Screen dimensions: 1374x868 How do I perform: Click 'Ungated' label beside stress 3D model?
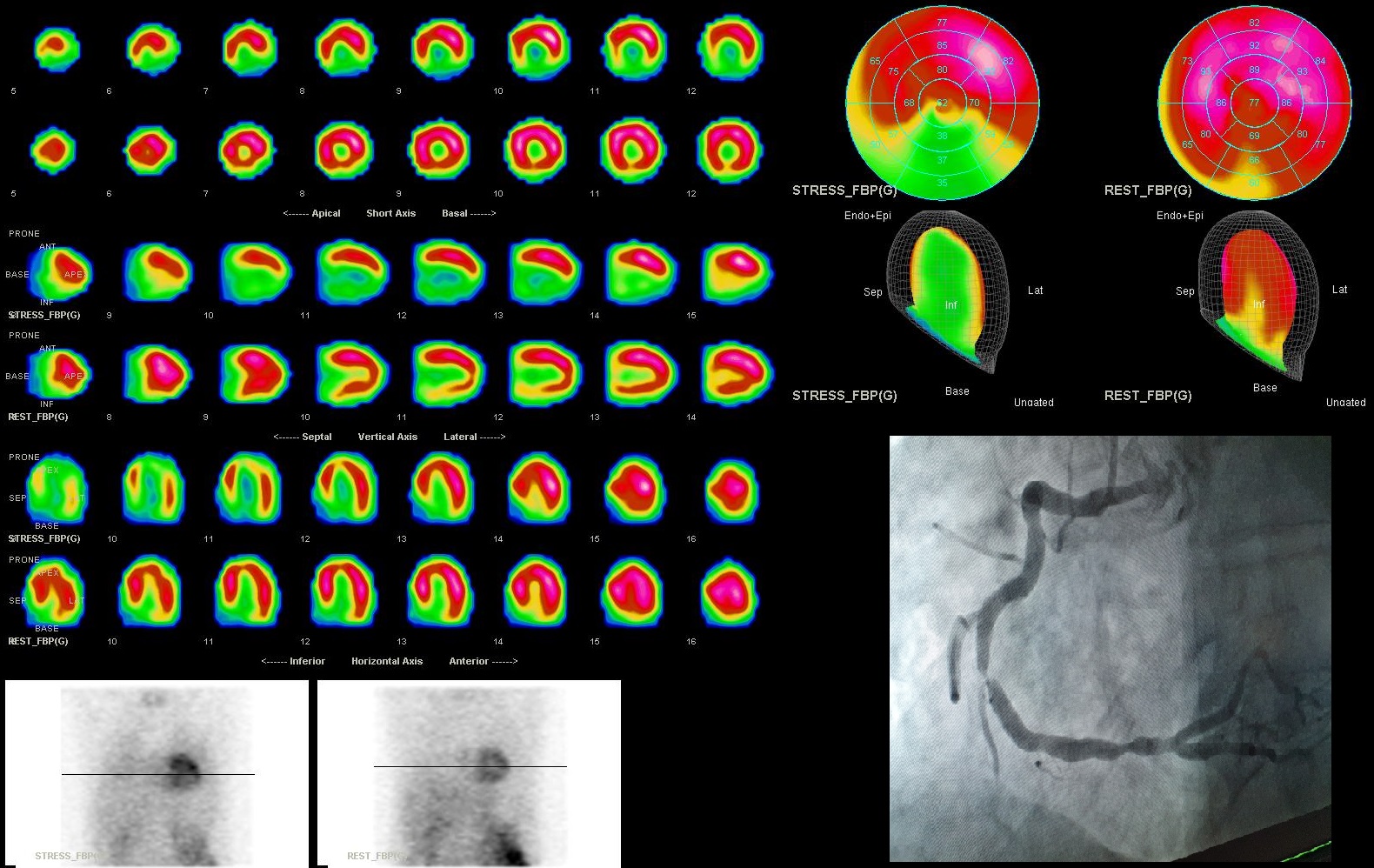1033,403
